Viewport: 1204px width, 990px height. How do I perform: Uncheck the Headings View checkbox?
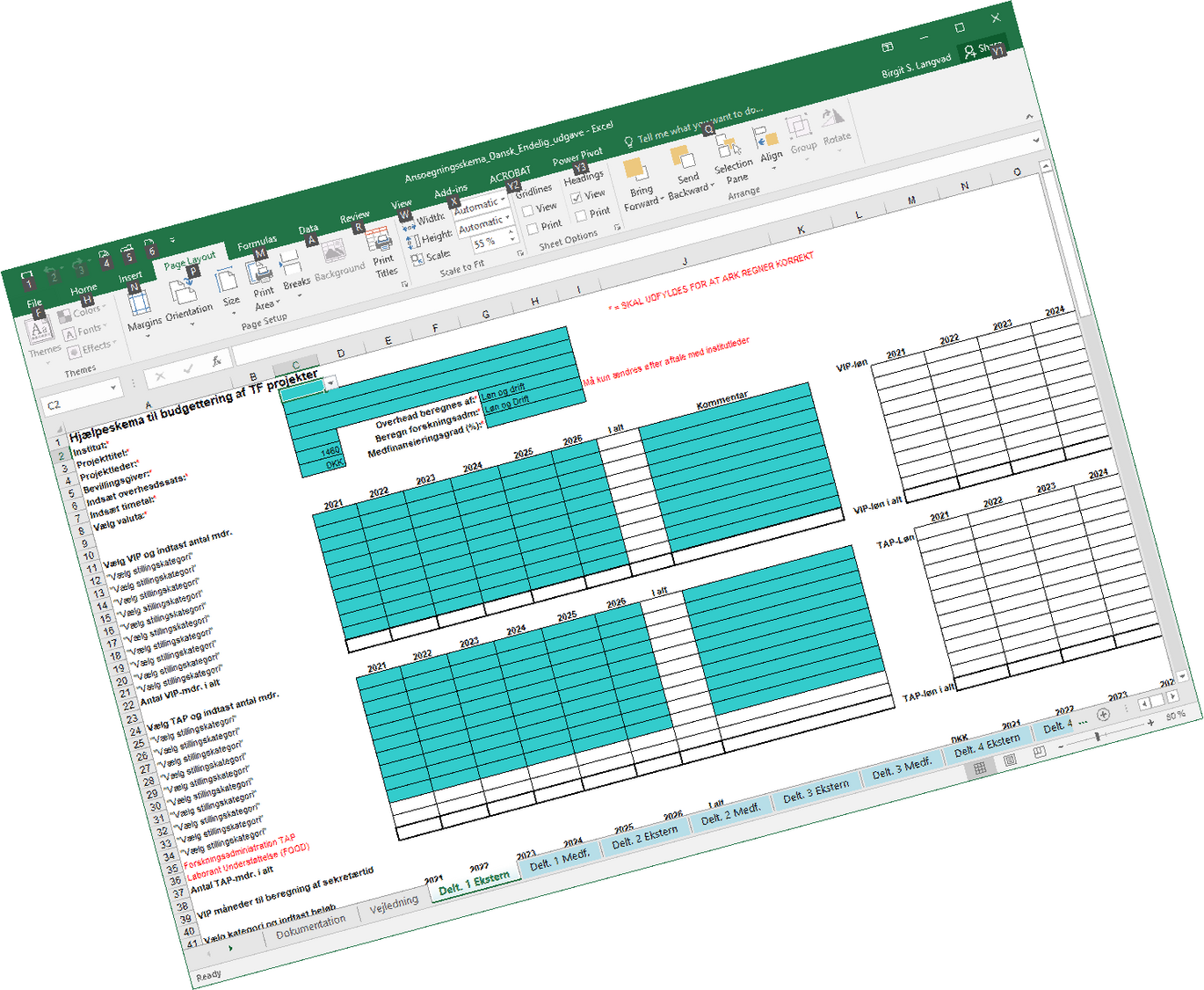point(577,198)
